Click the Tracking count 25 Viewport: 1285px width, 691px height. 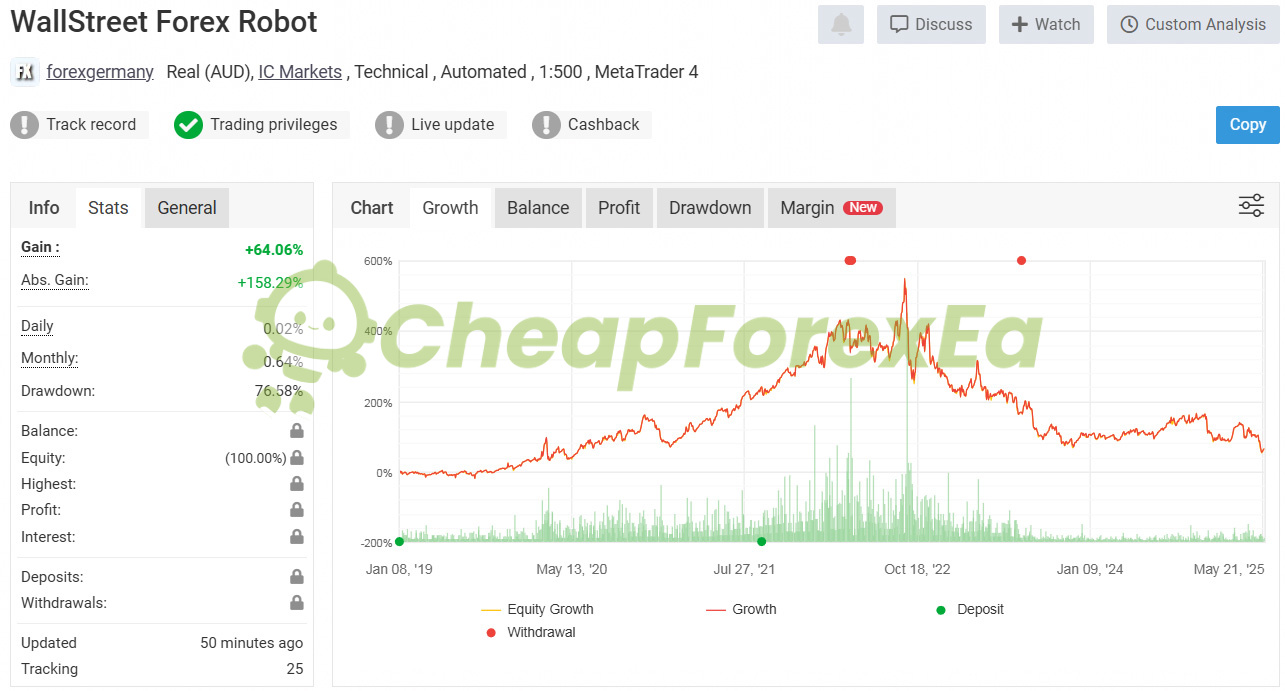tap(294, 669)
